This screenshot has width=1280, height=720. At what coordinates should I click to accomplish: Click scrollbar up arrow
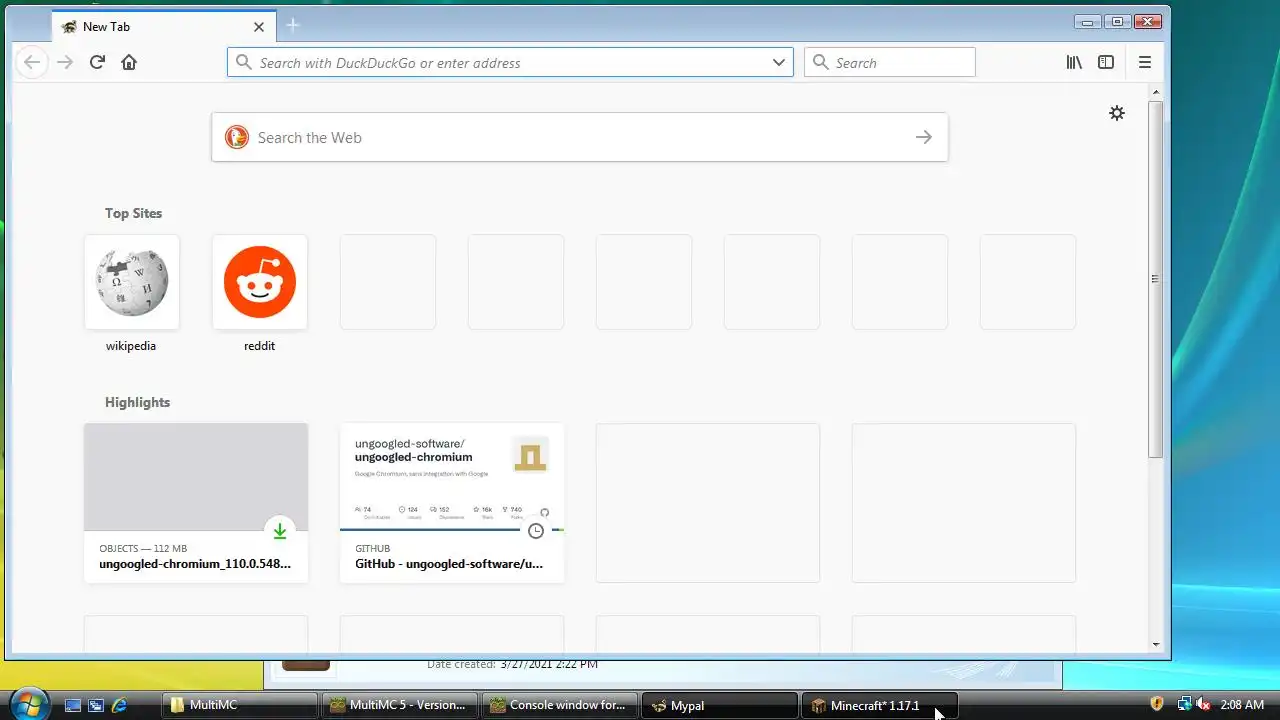[x=1156, y=93]
